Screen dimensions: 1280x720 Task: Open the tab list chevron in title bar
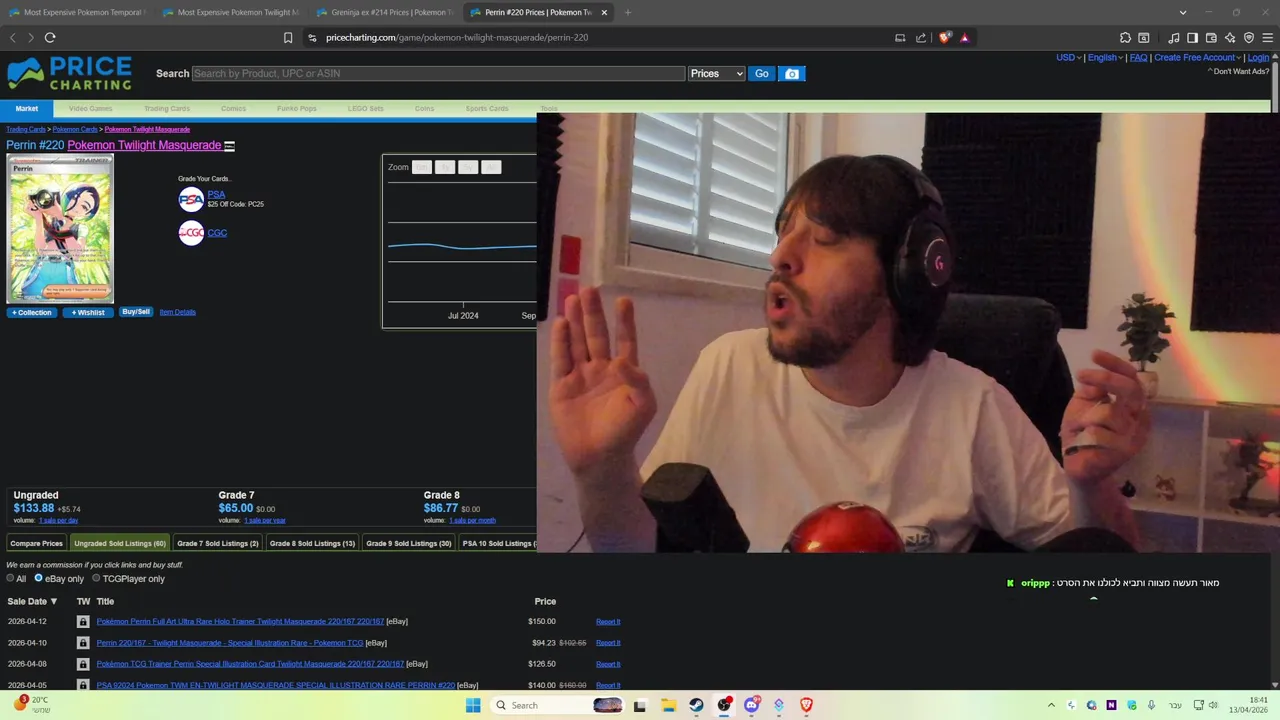pos(1183,12)
